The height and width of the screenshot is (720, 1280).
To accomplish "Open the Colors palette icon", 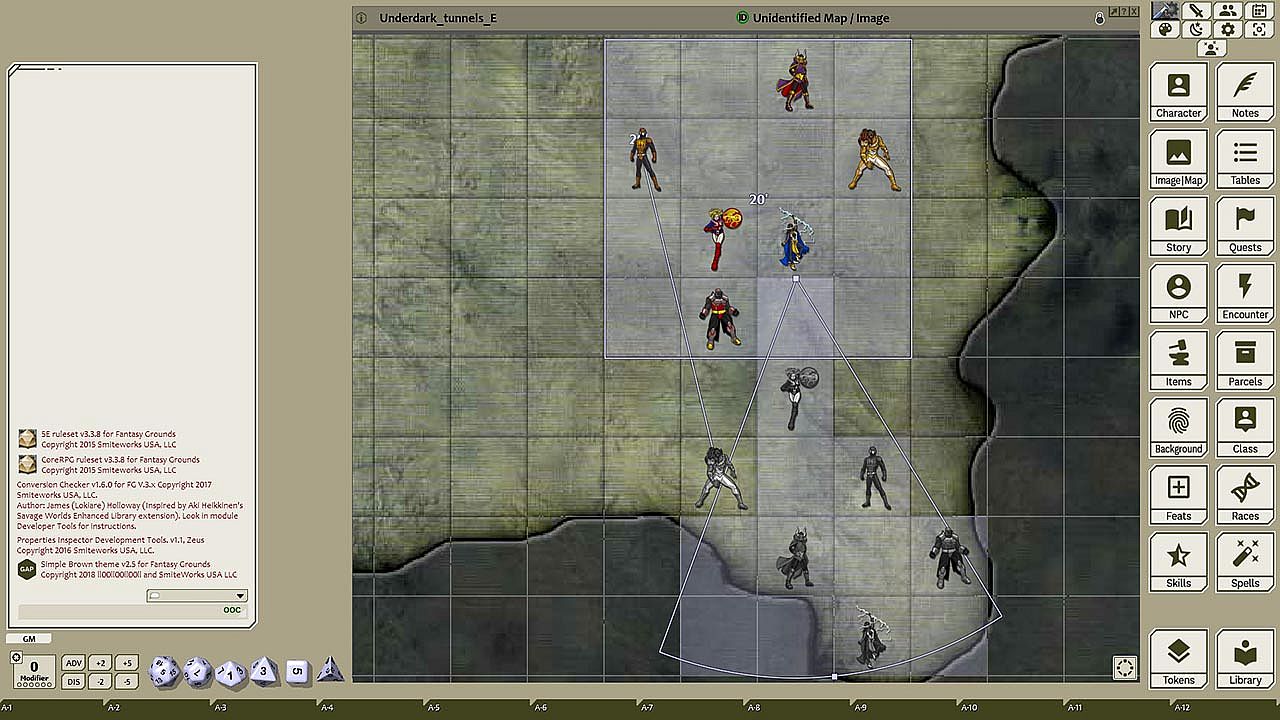I will 1165,30.
